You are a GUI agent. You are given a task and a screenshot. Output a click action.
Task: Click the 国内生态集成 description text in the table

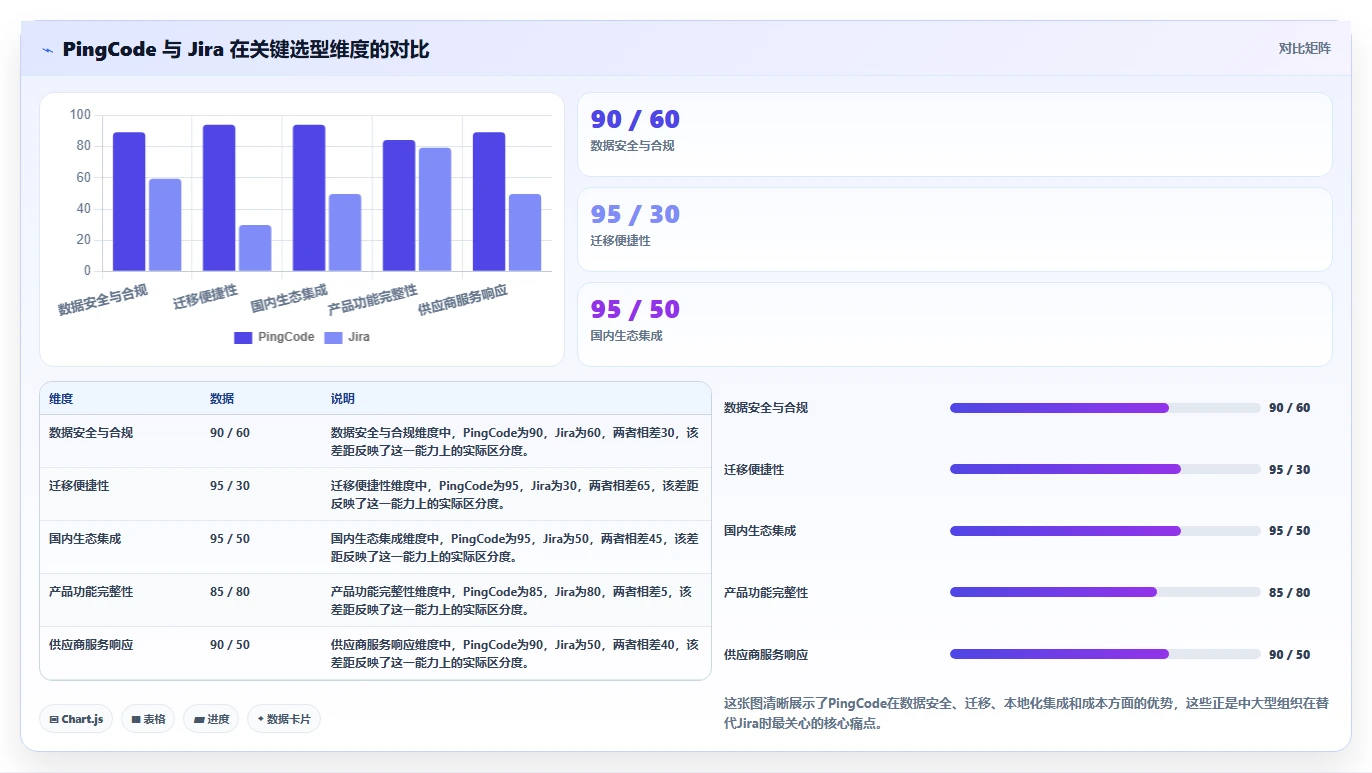(515, 547)
